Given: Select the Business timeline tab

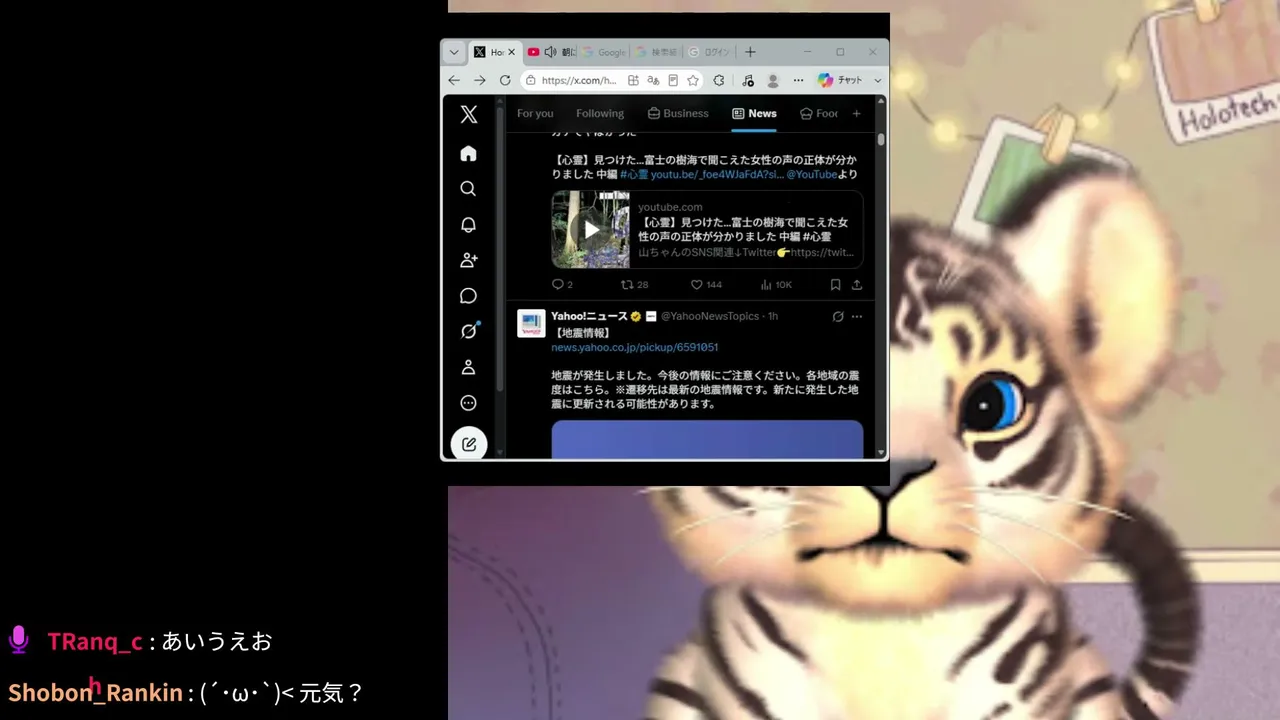Looking at the screenshot, I should [x=678, y=114].
